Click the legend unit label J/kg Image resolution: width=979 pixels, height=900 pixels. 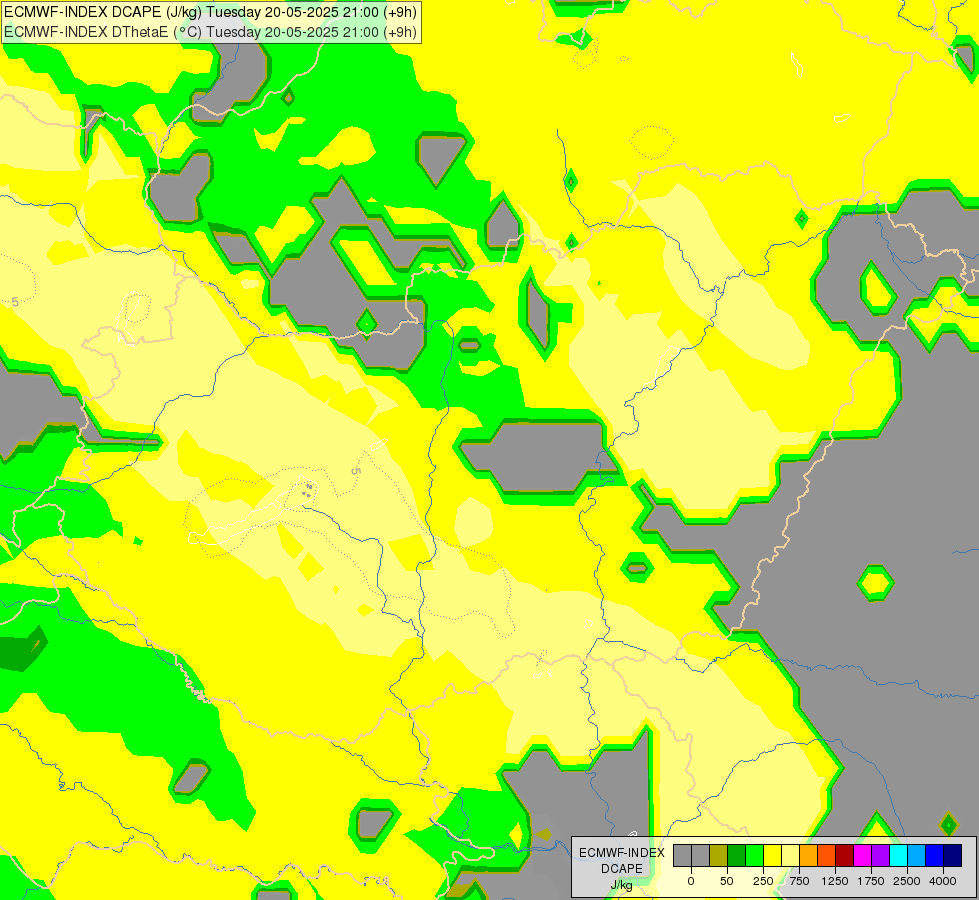(x=622, y=886)
